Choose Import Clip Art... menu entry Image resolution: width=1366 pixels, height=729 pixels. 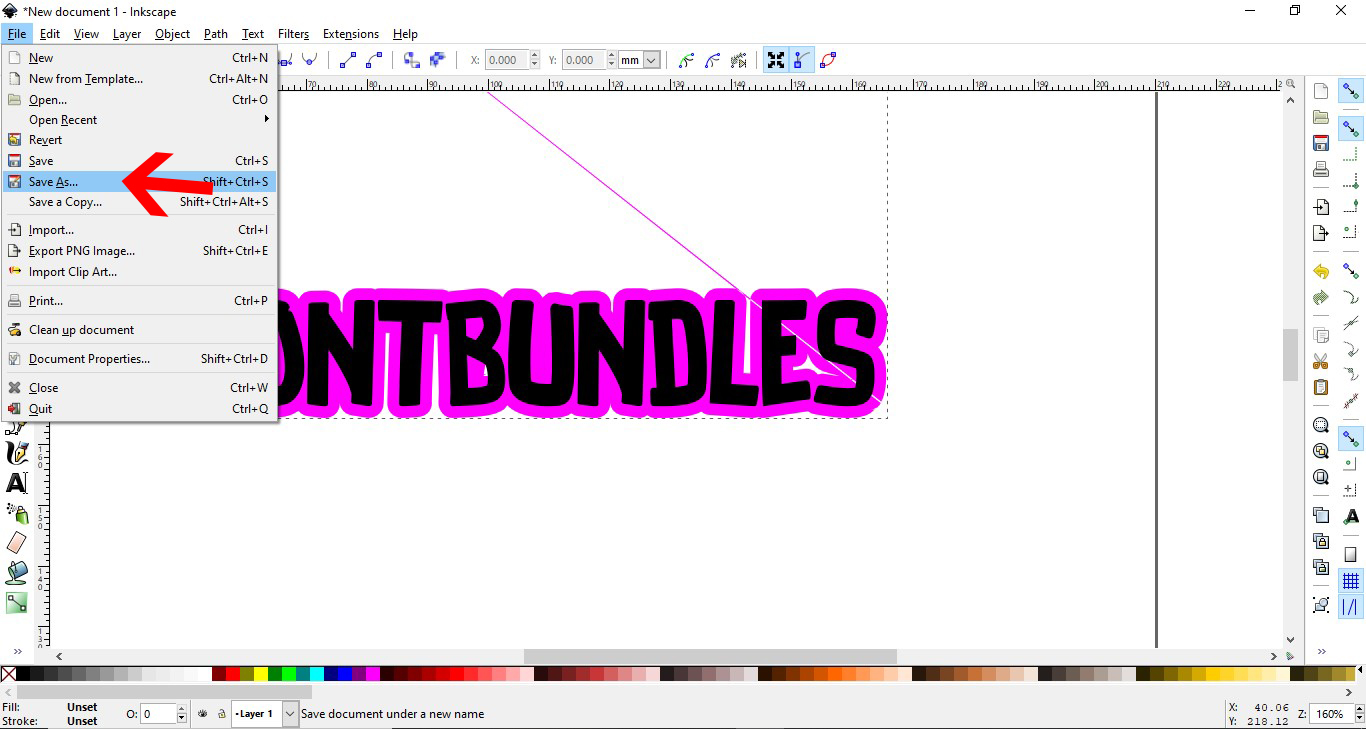coord(139,272)
